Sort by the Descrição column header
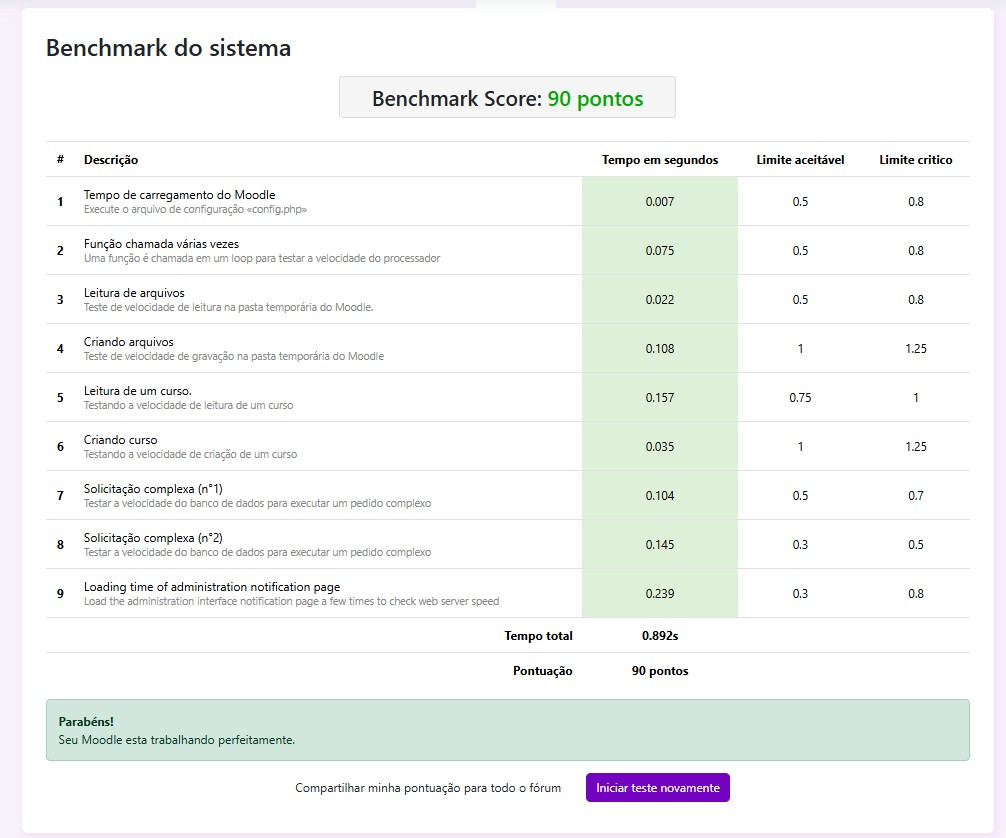1006x838 pixels. (x=111, y=159)
